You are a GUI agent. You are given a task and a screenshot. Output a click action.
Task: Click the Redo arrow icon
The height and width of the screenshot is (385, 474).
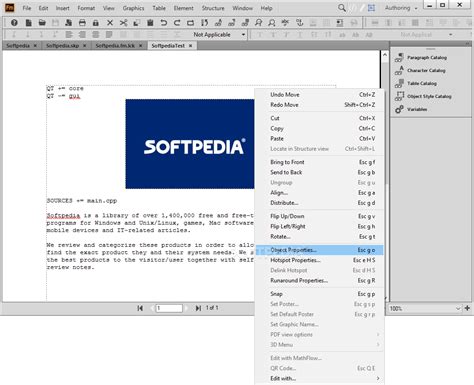coord(177,23)
